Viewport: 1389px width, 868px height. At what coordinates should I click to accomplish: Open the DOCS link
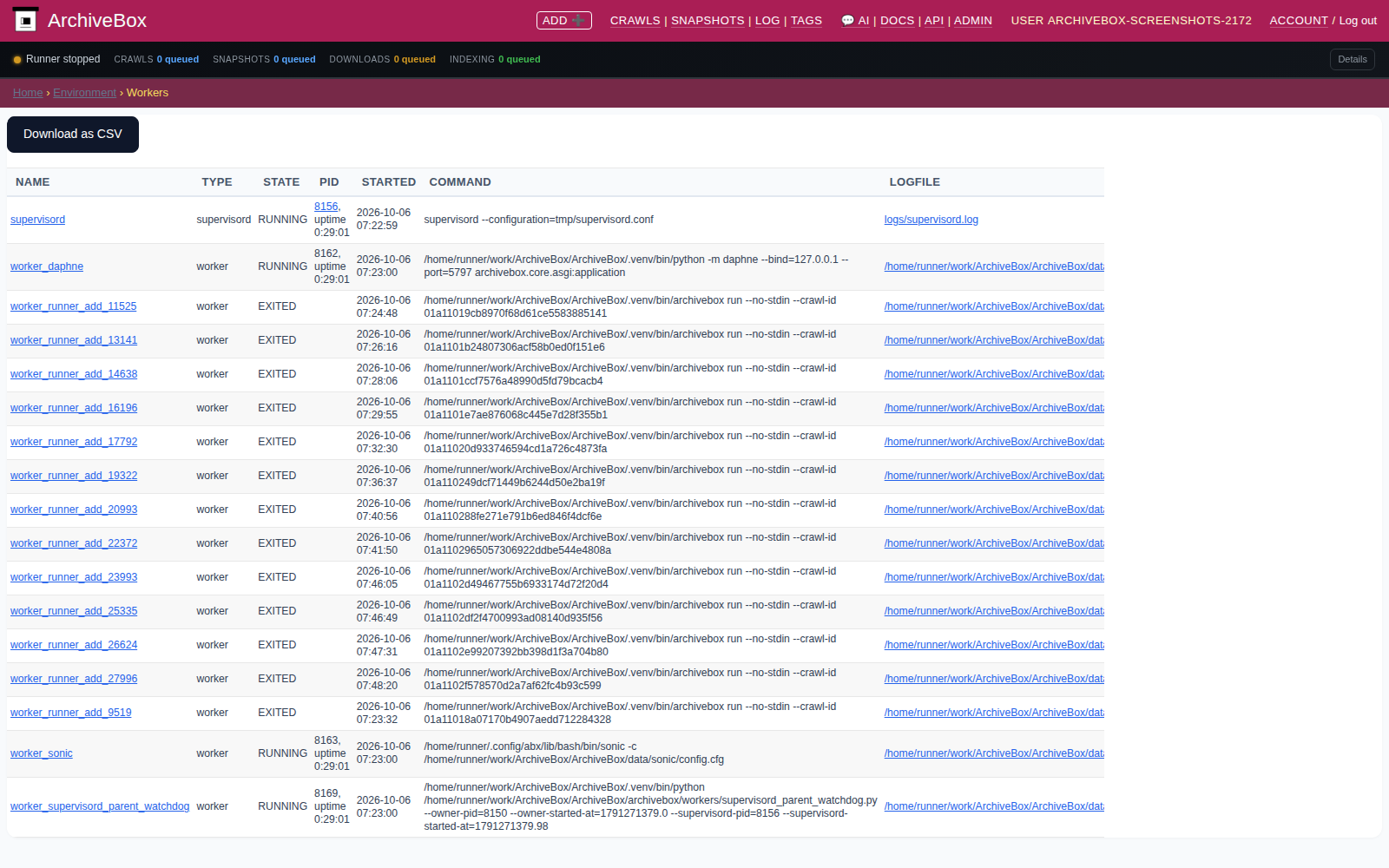click(897, 21)
